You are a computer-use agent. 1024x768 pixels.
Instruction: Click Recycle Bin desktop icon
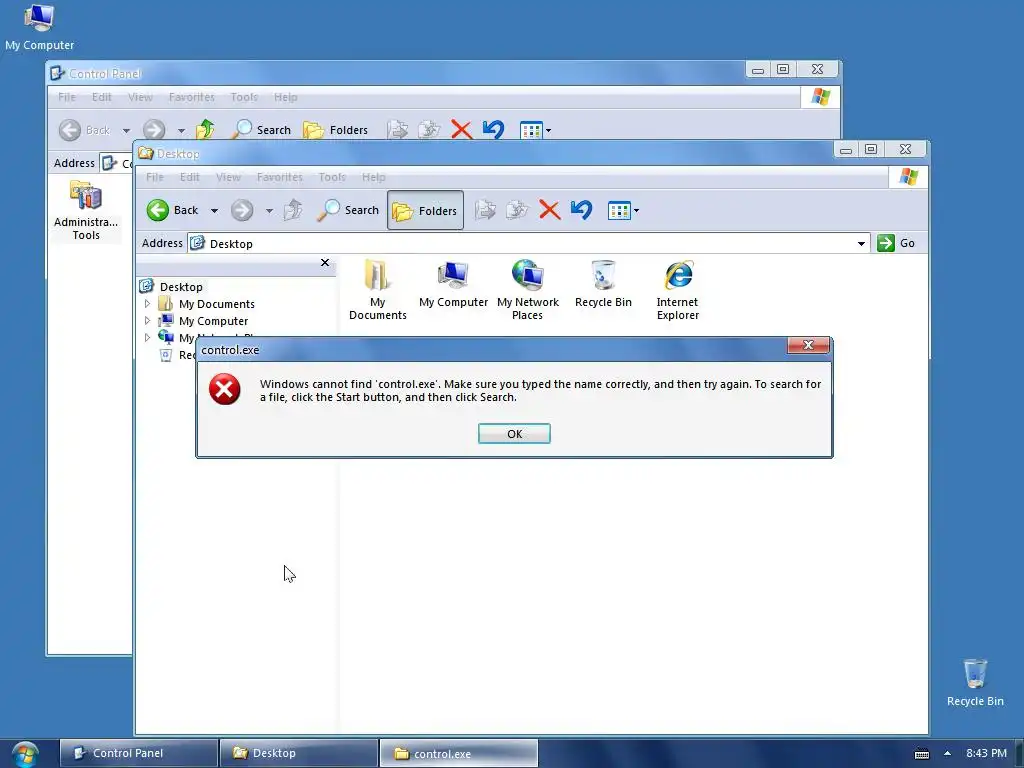click(x=975, y=682)
